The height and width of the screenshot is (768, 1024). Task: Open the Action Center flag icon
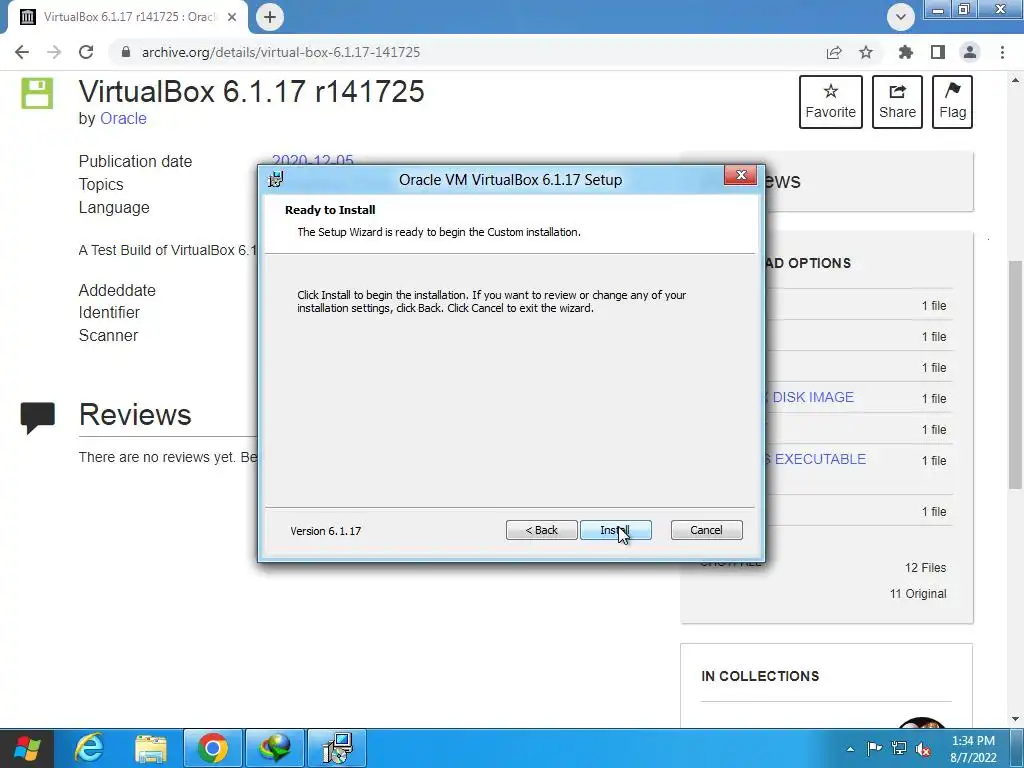[x=874, y=749]
